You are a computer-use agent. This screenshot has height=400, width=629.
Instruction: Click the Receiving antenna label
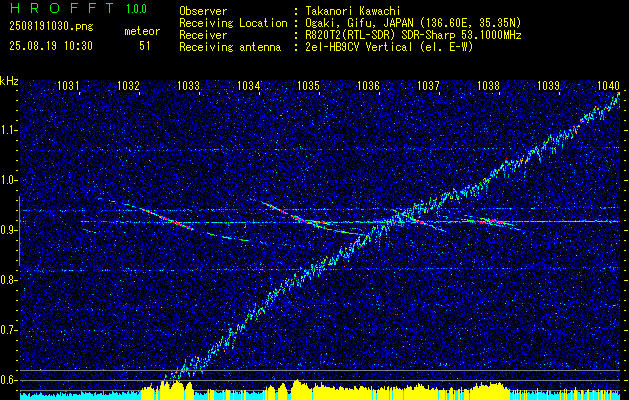pos(230,47)
